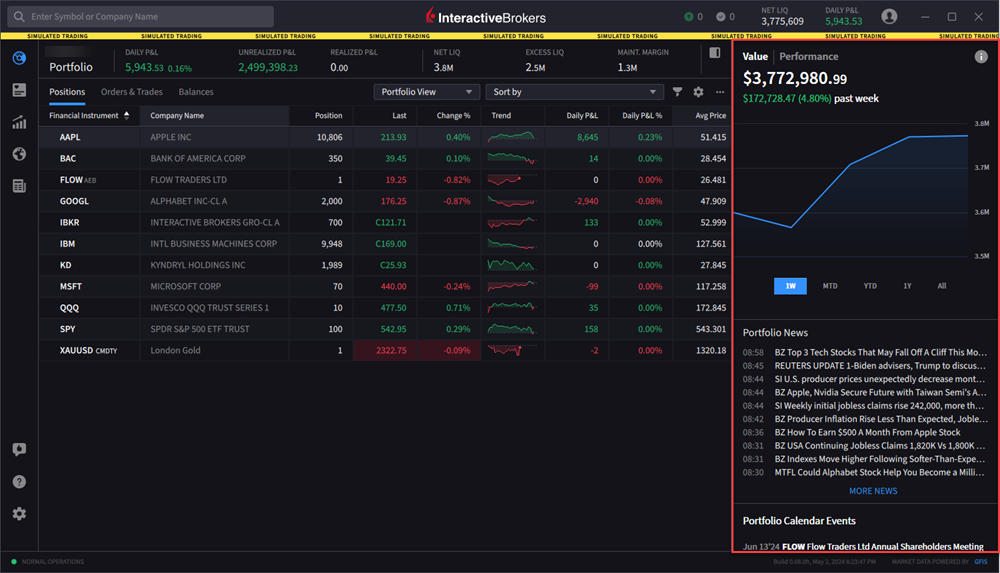Select the Value chart tab
Viewport: 1000px width, 573px height.
tap(755, 57)
